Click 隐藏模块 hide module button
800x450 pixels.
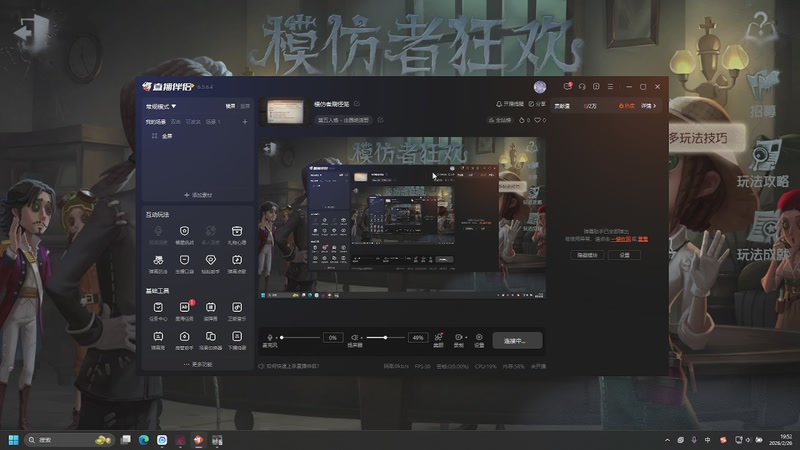(x=587, y=255)
